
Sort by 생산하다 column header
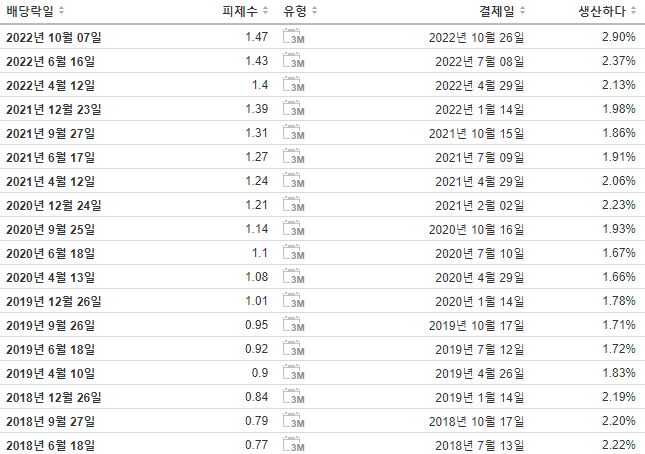tap(607, 11)
